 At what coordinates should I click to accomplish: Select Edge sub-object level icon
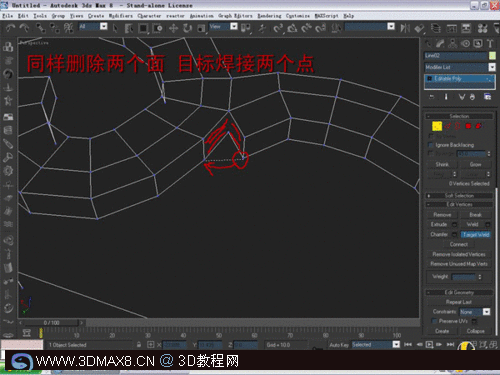[448, 126]
